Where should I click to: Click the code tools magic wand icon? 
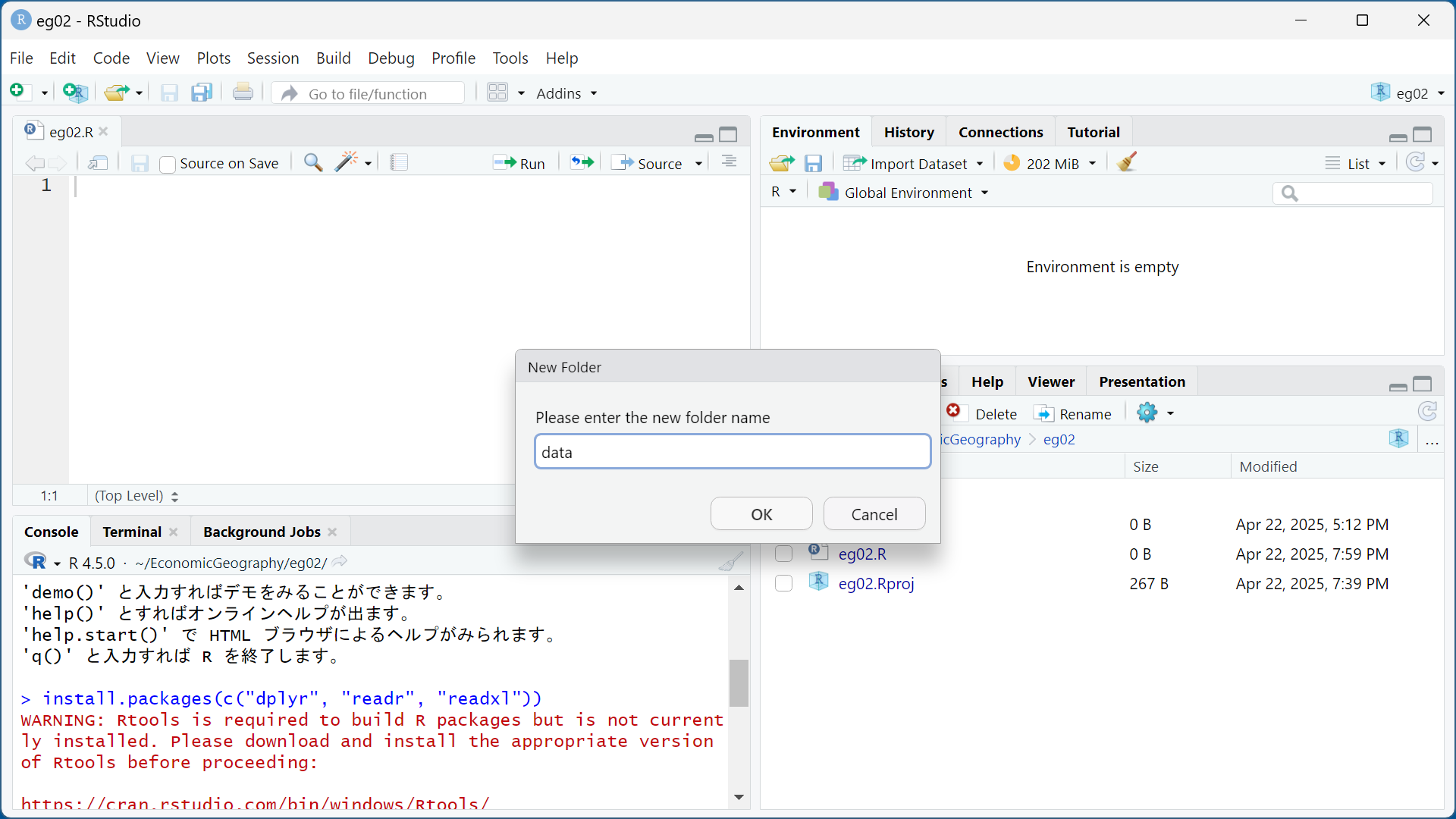pyautogui.click(x=347, y=162)
